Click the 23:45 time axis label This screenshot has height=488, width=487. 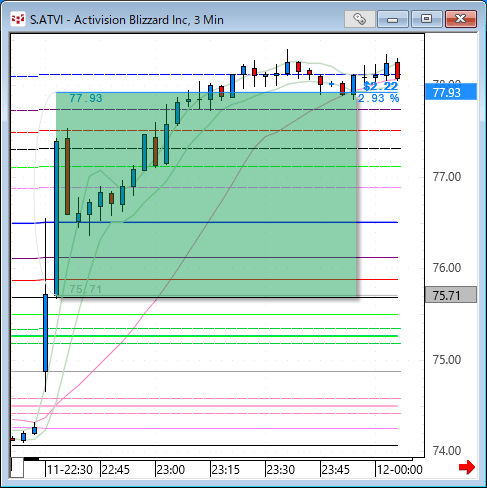[336, 470]
